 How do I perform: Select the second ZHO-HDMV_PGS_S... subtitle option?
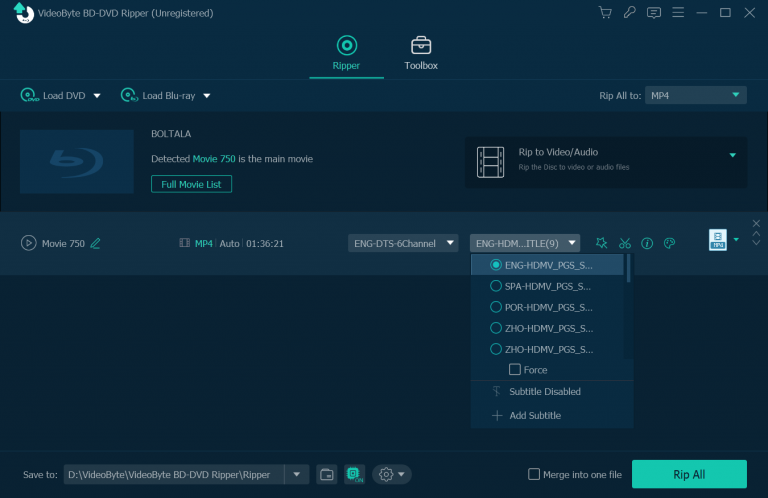[547, 349]
